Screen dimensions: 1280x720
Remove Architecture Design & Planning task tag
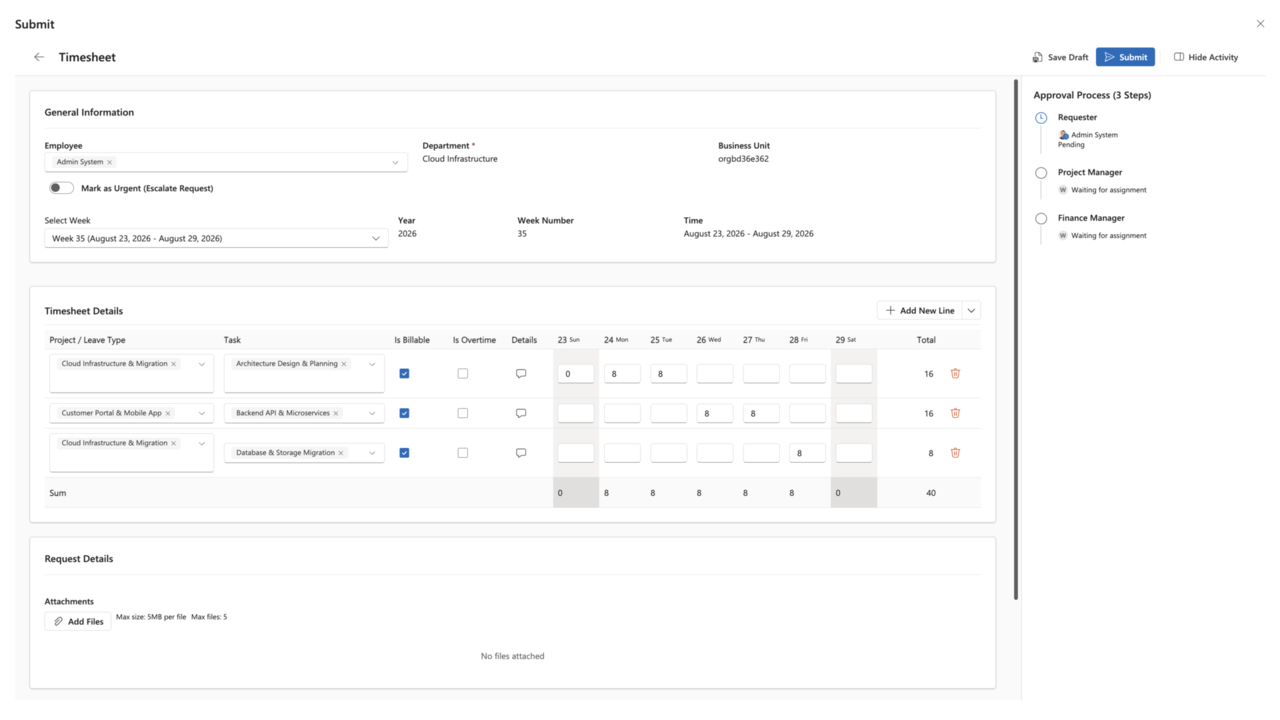click(344, 364)
